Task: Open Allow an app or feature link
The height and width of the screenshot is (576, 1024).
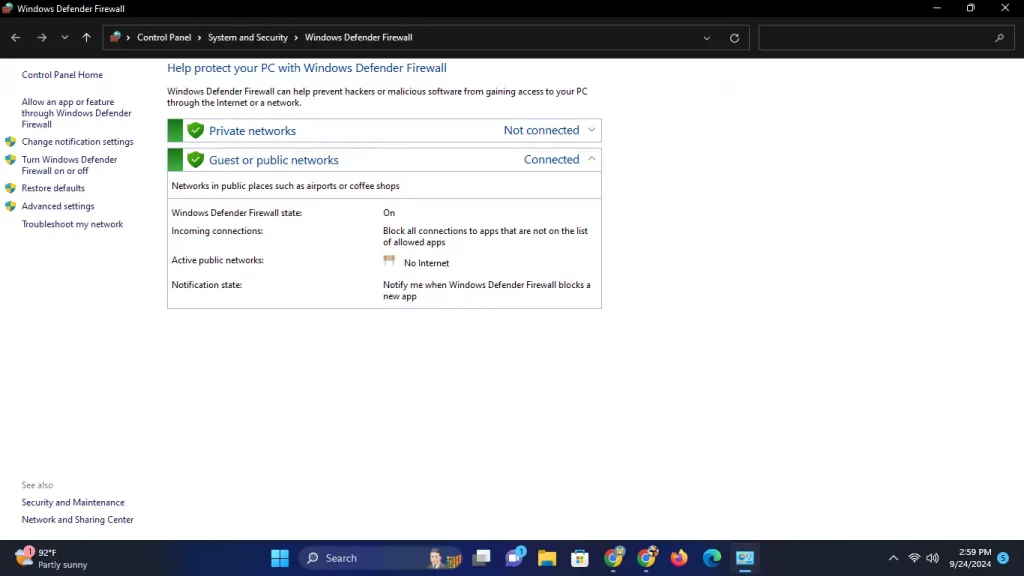Action: (76, 113)
